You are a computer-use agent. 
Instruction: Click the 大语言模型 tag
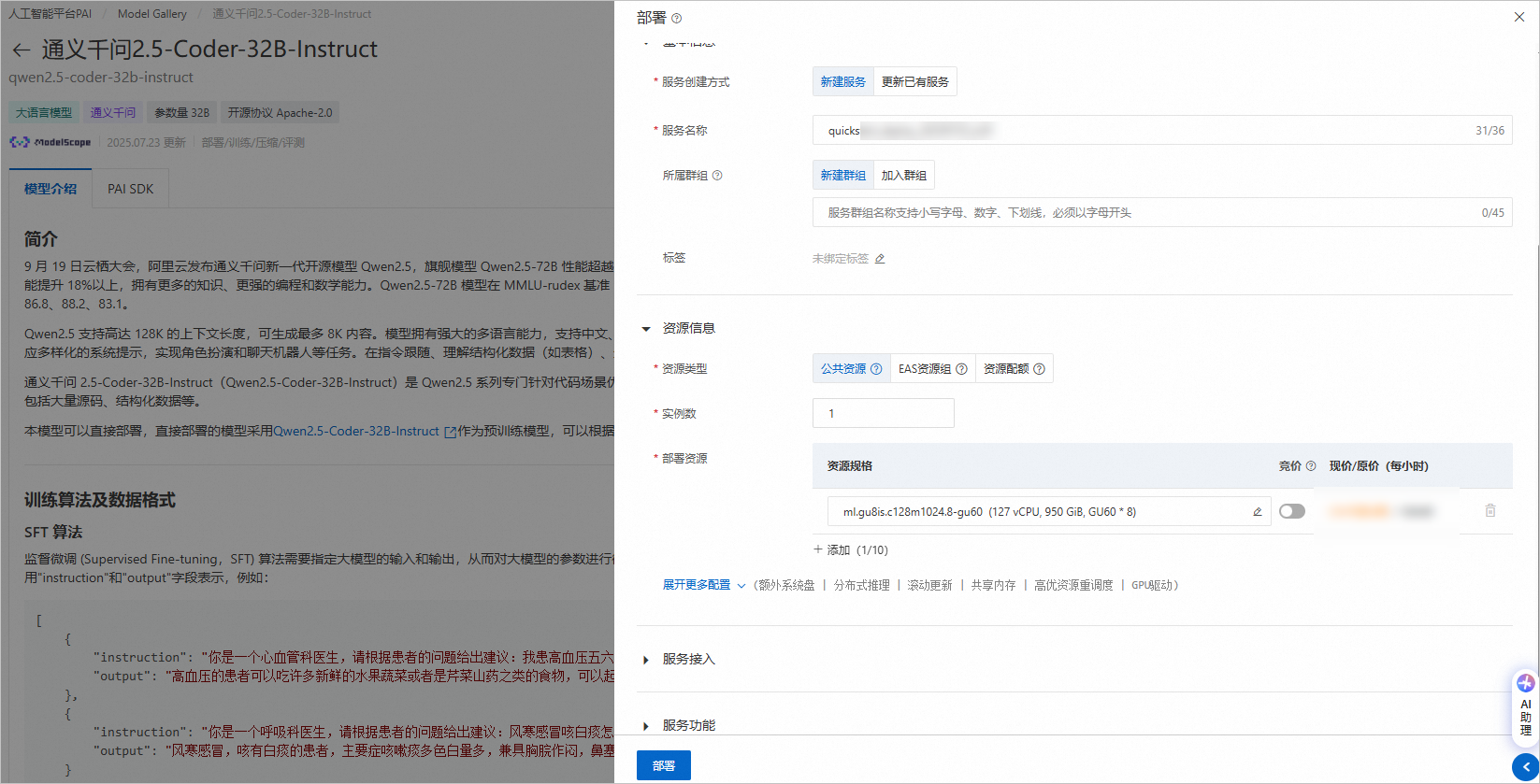[x=44, y=113]
